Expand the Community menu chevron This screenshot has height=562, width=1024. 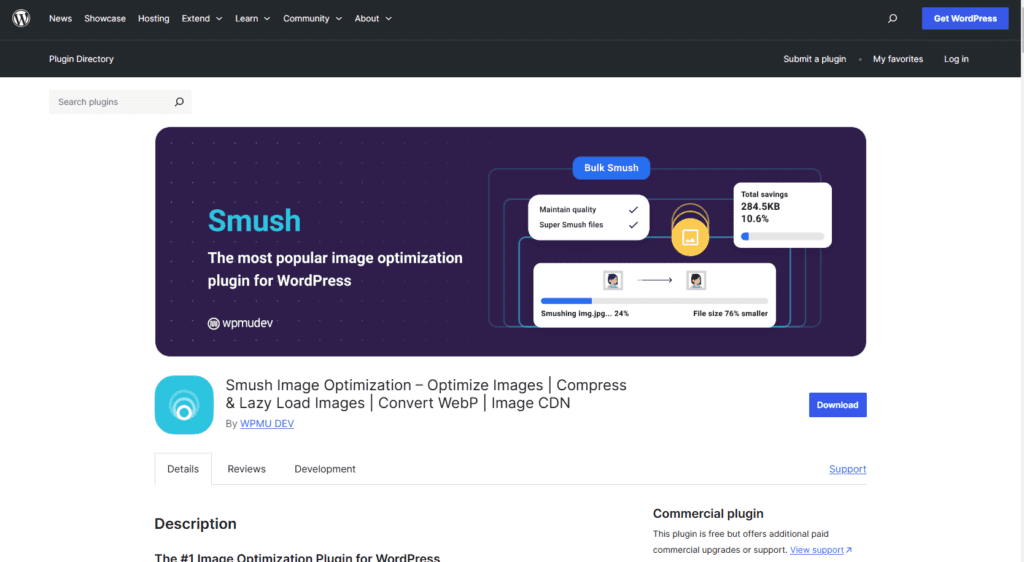(x=339, y=19)
